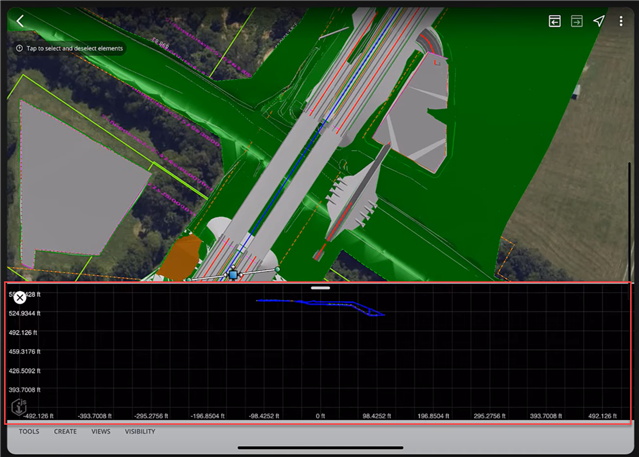Open the three-dot more options menu
639x457 pixels.
[x=621, y=21]
